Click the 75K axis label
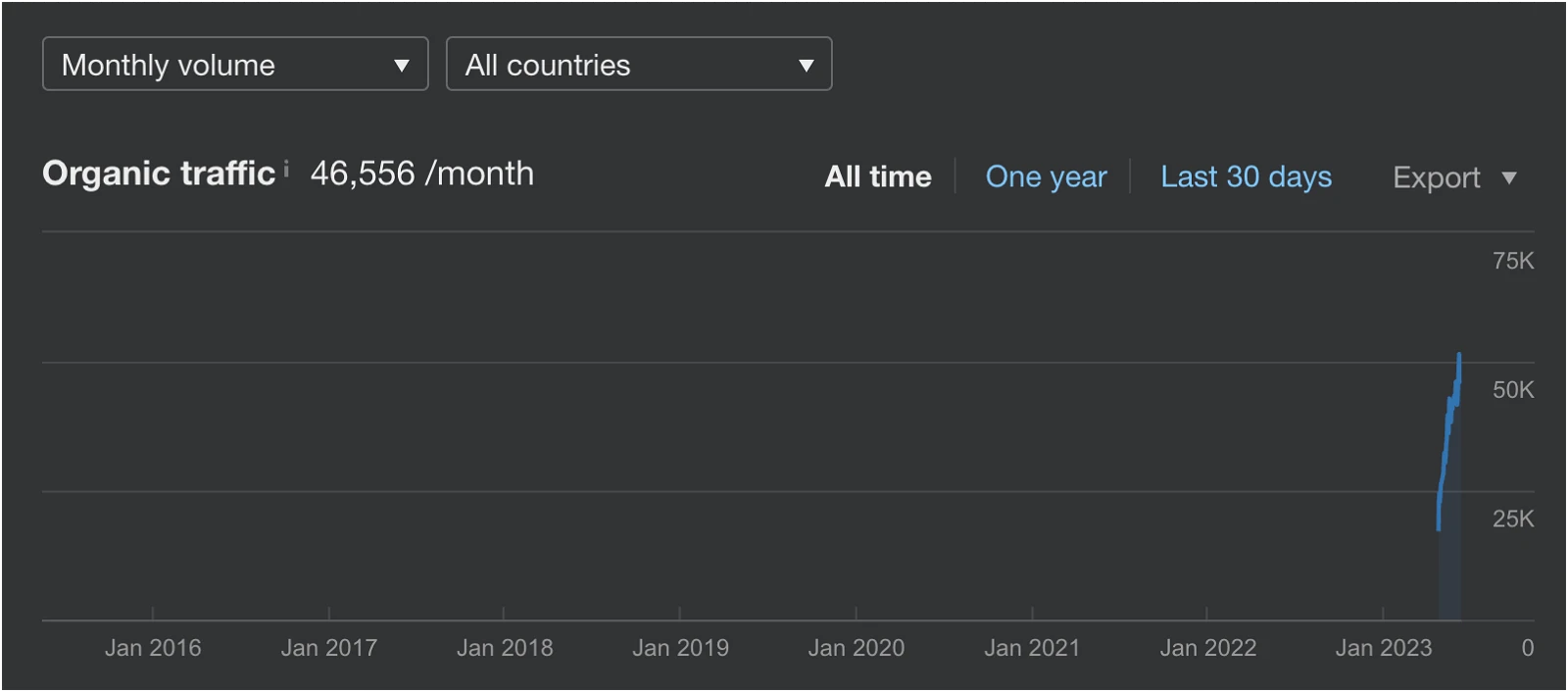 click(x=1513, y=261)
